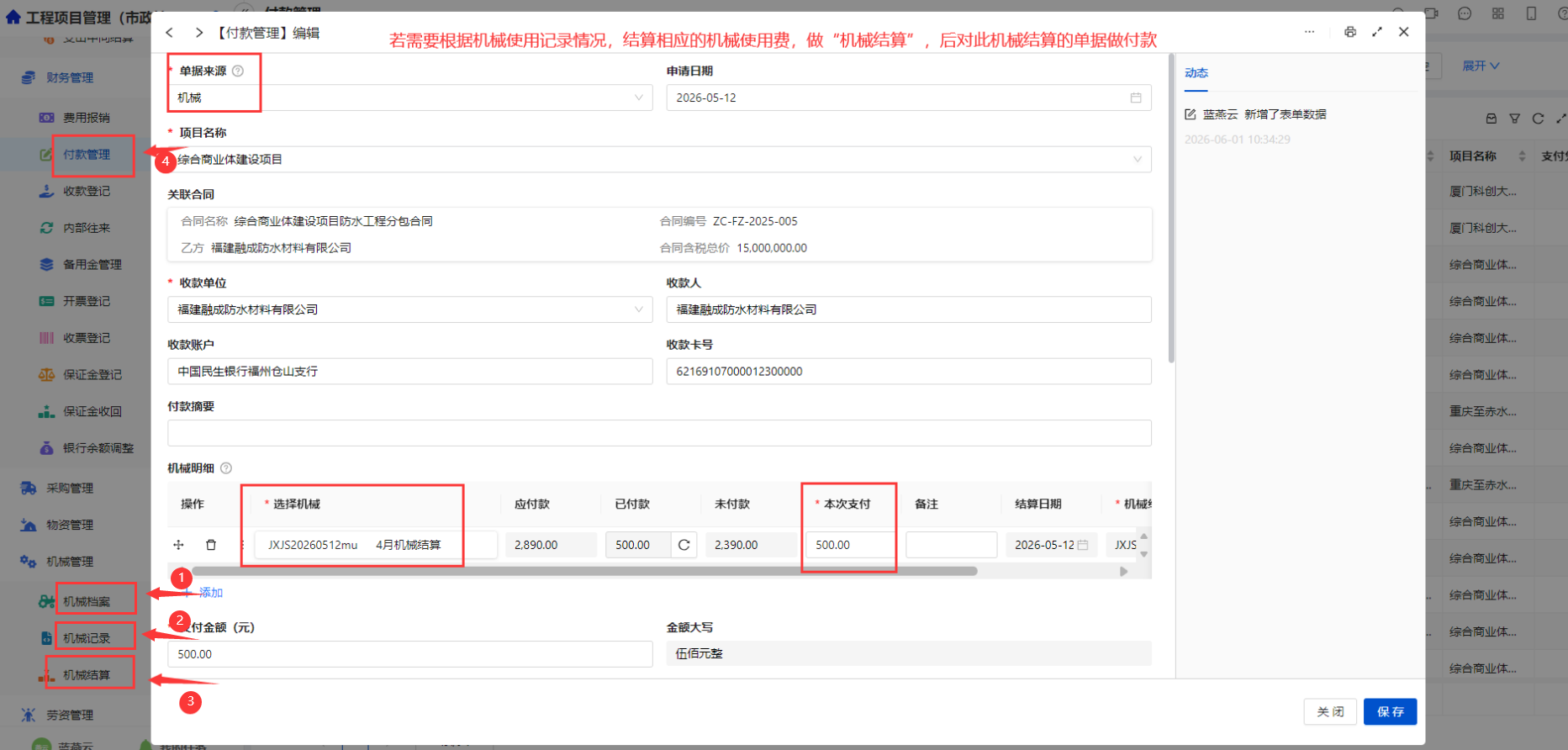Expand the 单据来源 dropdown showing 机械
The width and height of the screenshot is (1568, 750).
point(410,98)
